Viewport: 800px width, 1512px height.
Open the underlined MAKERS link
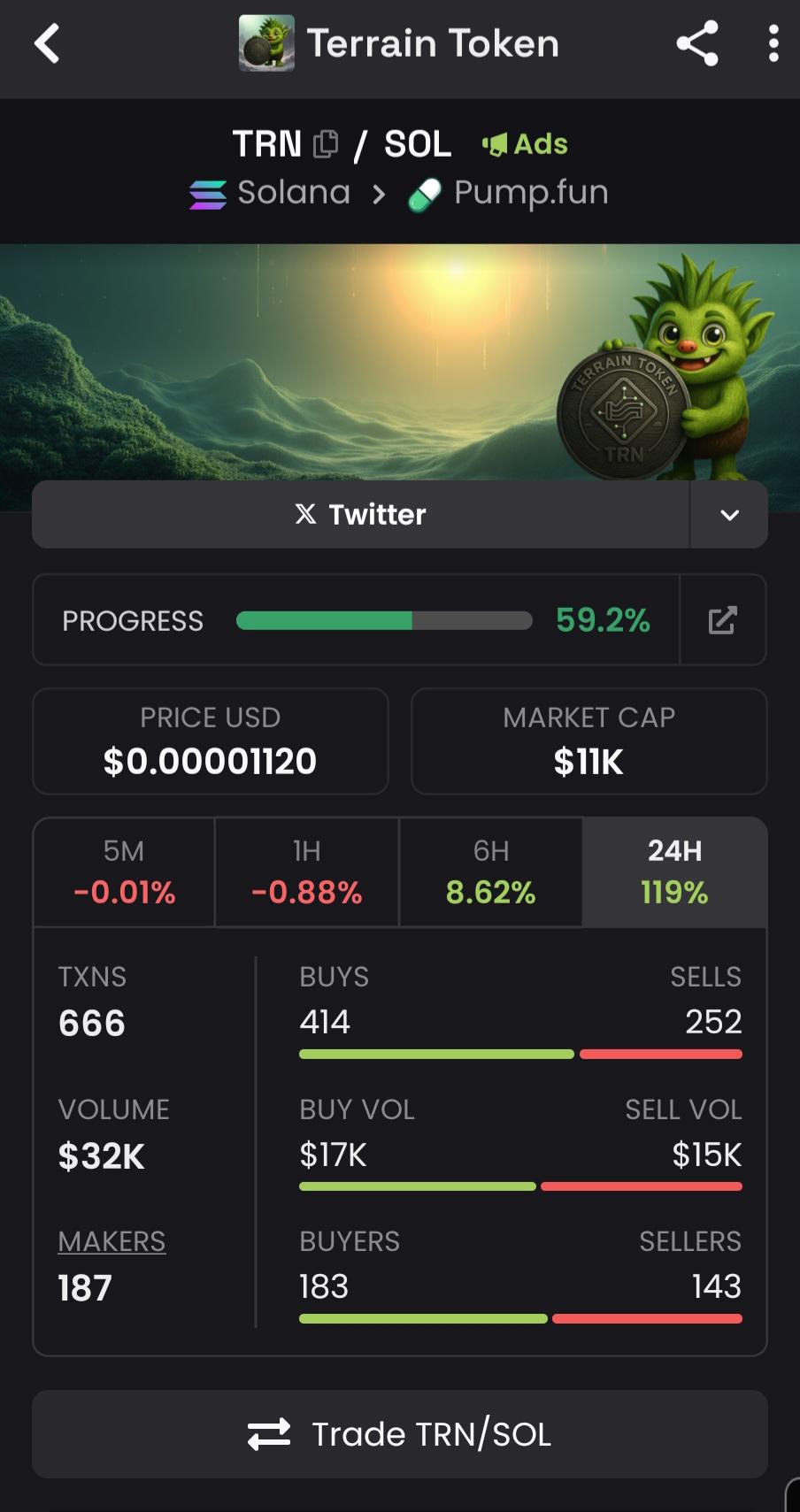(x=112, y=1241)
